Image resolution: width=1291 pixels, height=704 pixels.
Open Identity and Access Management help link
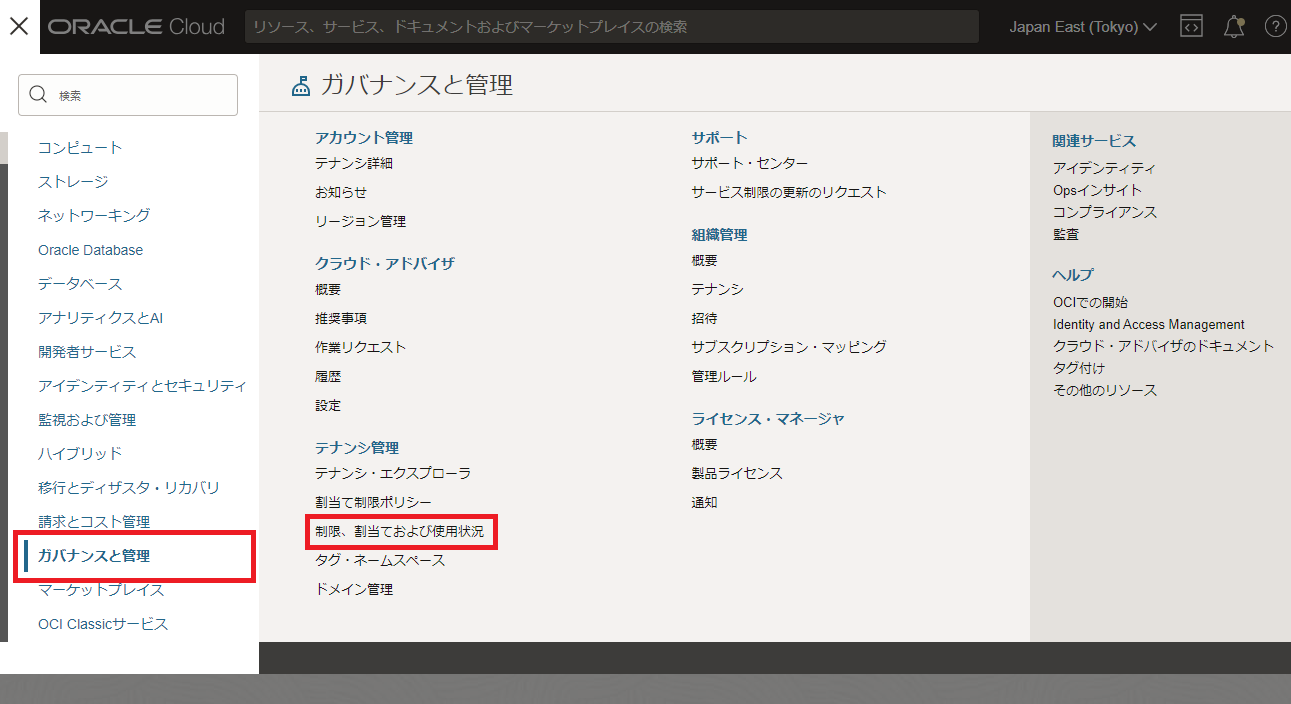pos(1148,324)
